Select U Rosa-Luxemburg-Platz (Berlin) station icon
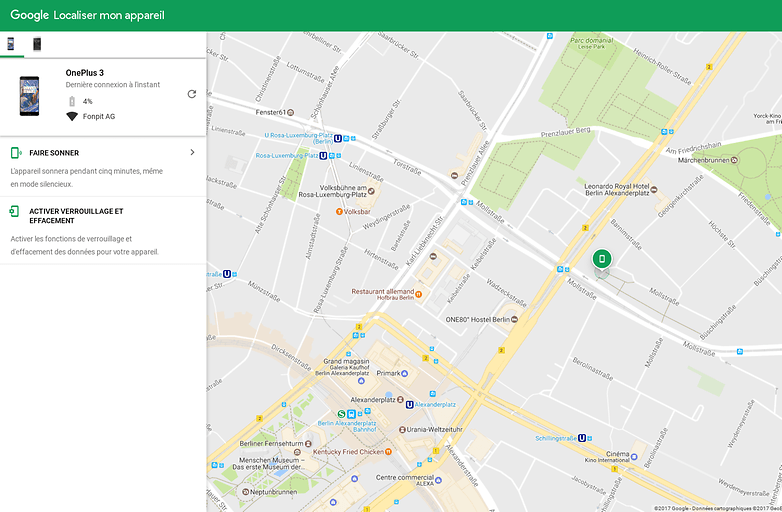 (x=338, y=139)
